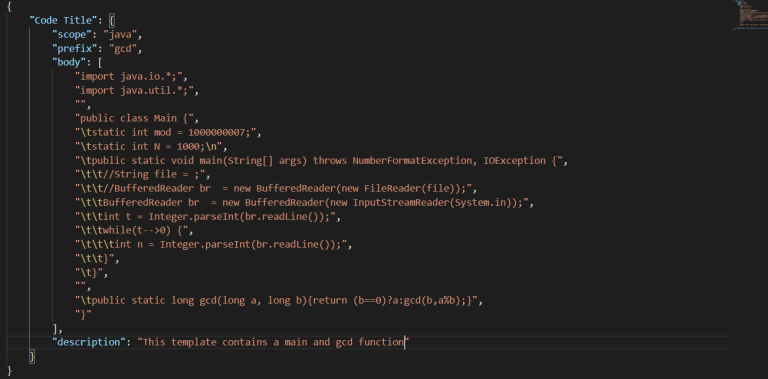Click the "Code Title" key
Screen dimensions: 768x379
tap(64, 20)
